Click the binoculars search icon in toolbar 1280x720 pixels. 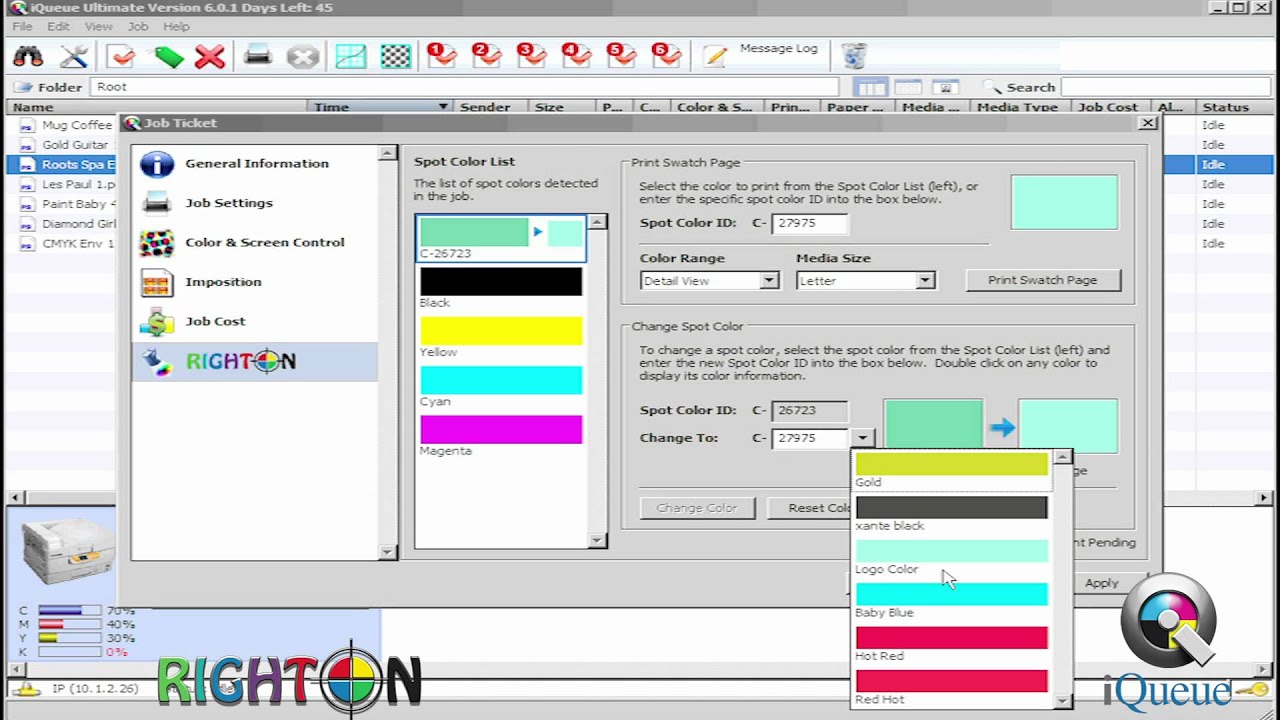tap(28, 56)
